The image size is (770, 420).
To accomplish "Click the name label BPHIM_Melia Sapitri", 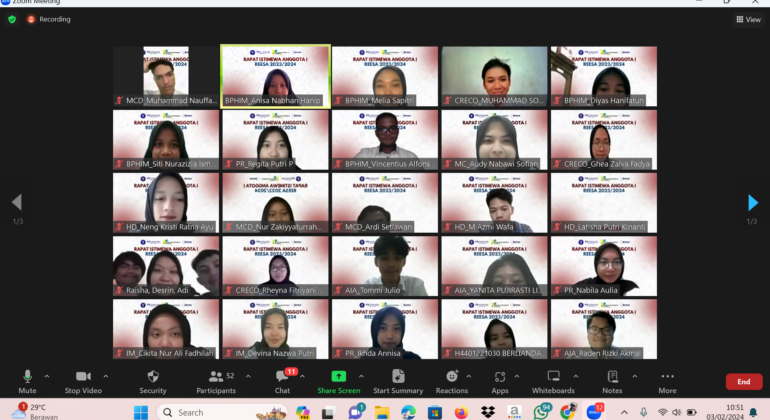I will [x=379, y=101].
